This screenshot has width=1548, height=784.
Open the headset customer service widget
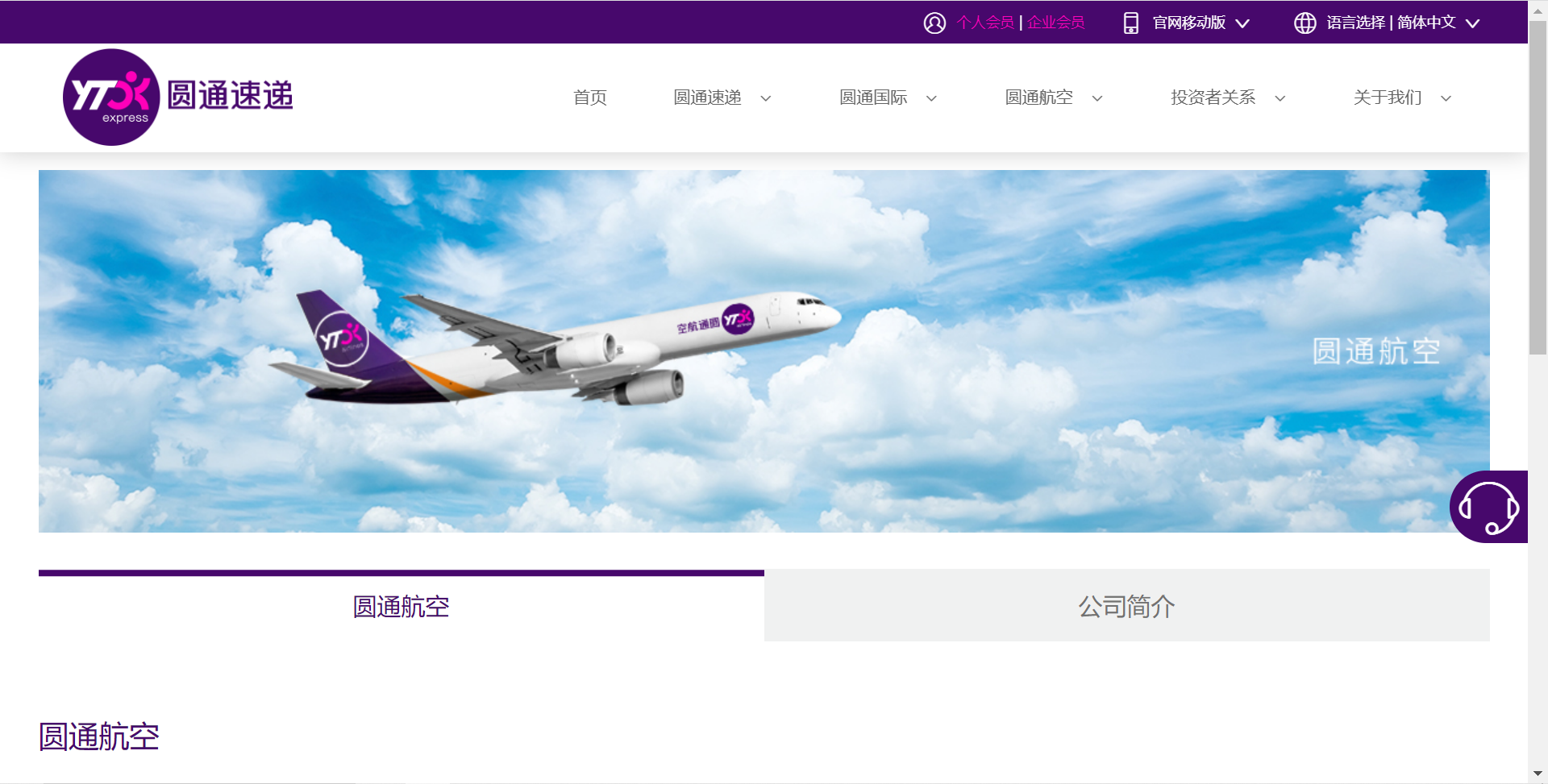[x=1488, y=507]
